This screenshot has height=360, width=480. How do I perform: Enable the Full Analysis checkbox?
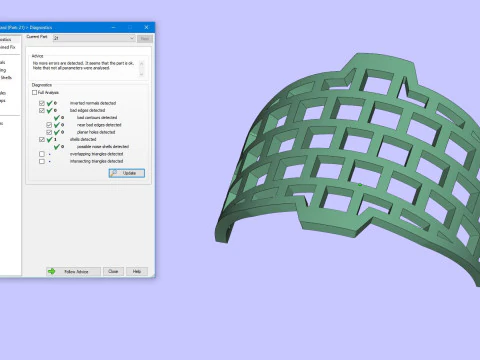coord(35,92)
